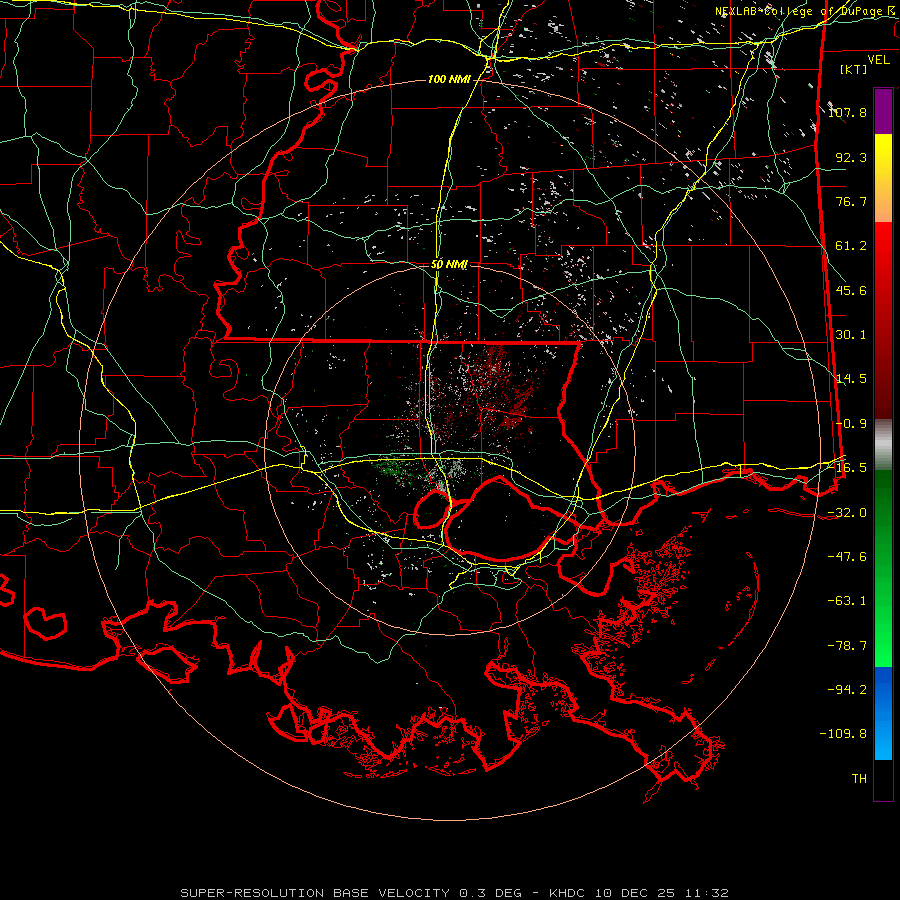The image size is (900, 900).
Task: Click the 76.7 velocity scale value
Action: pos(851,201)
